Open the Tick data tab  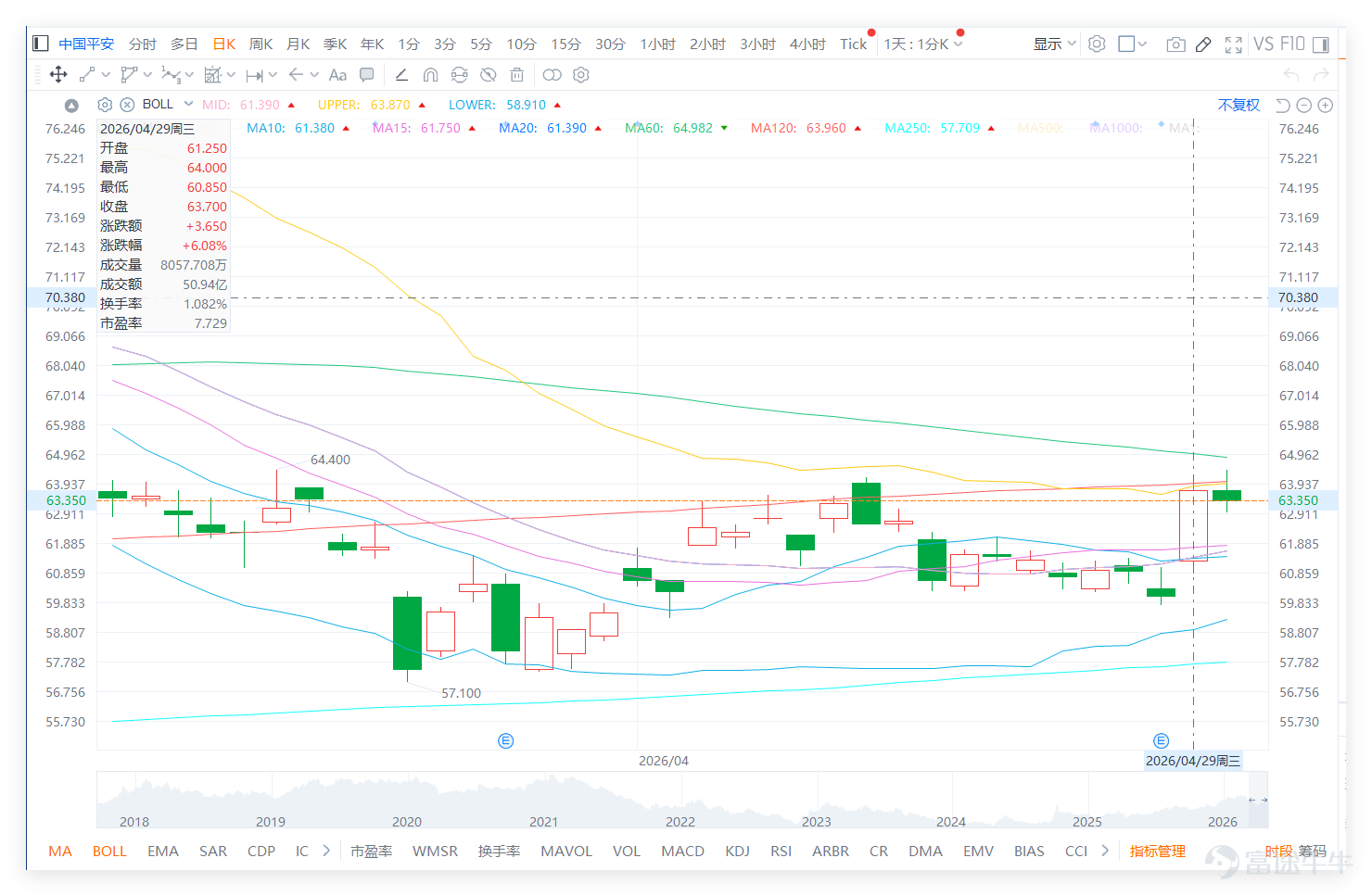coord(853,44)
